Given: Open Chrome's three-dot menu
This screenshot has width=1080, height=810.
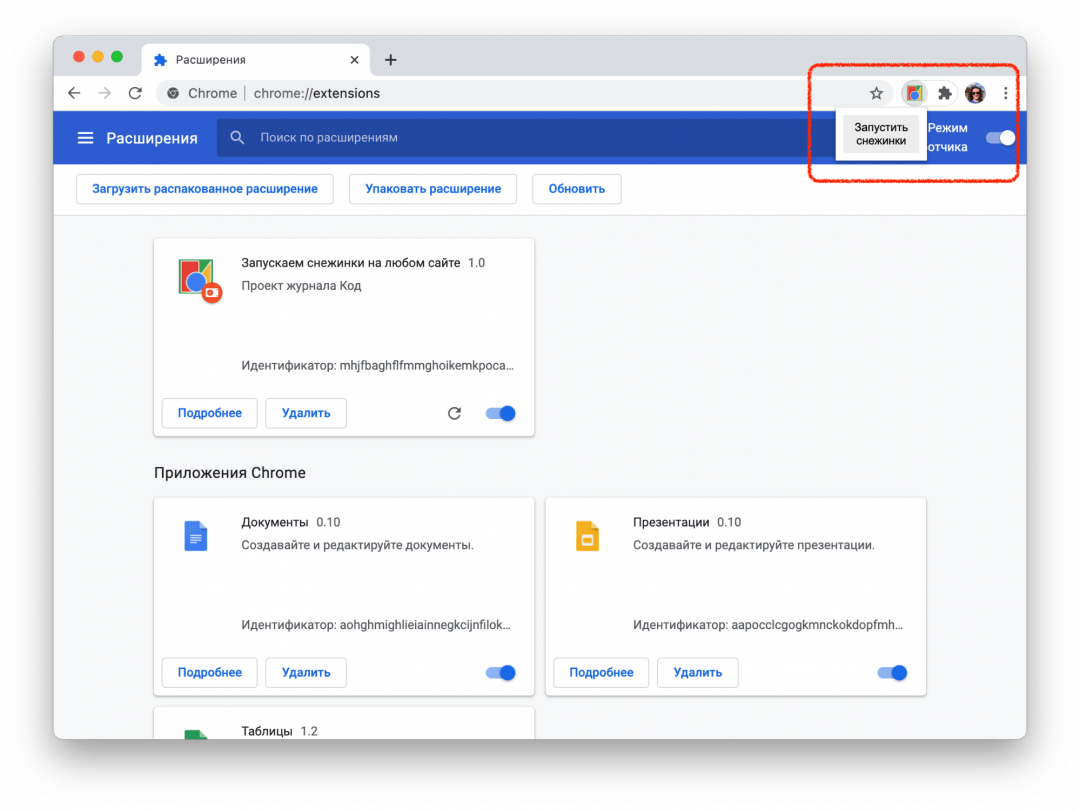Looking at the screenshot, I should tap(1006, 94).
